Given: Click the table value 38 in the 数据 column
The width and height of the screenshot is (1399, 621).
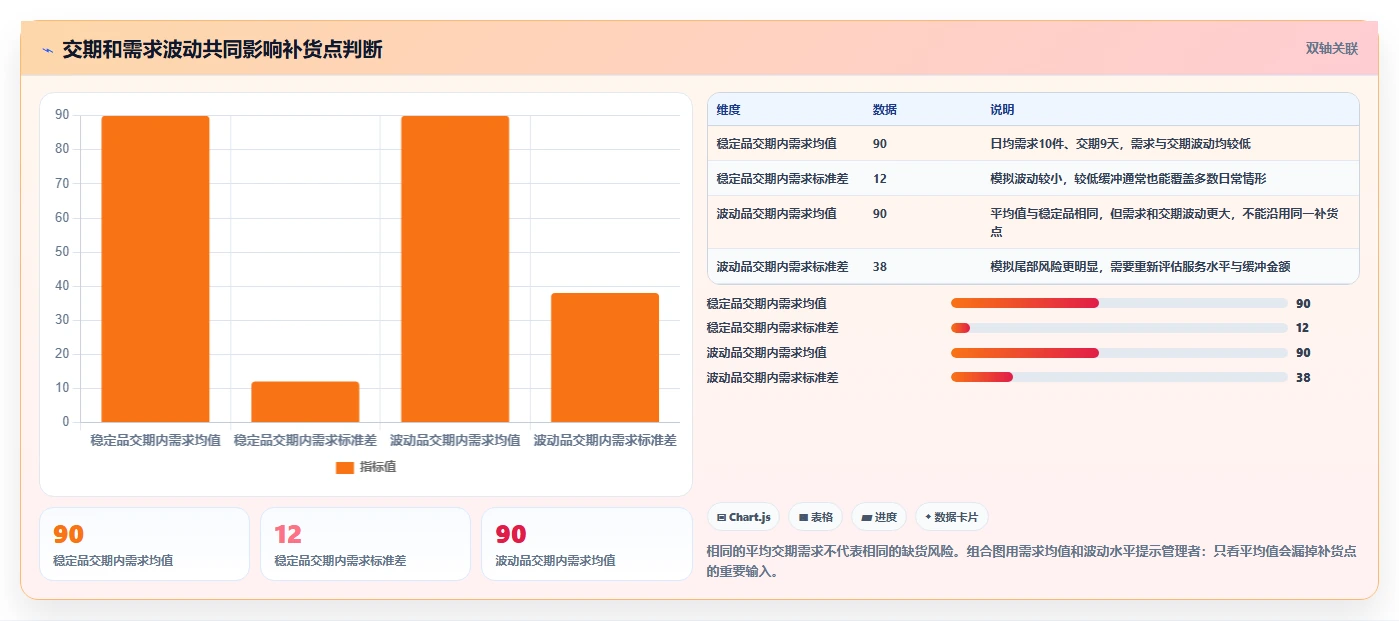Looking at the screenshot, I should point(879,267).
